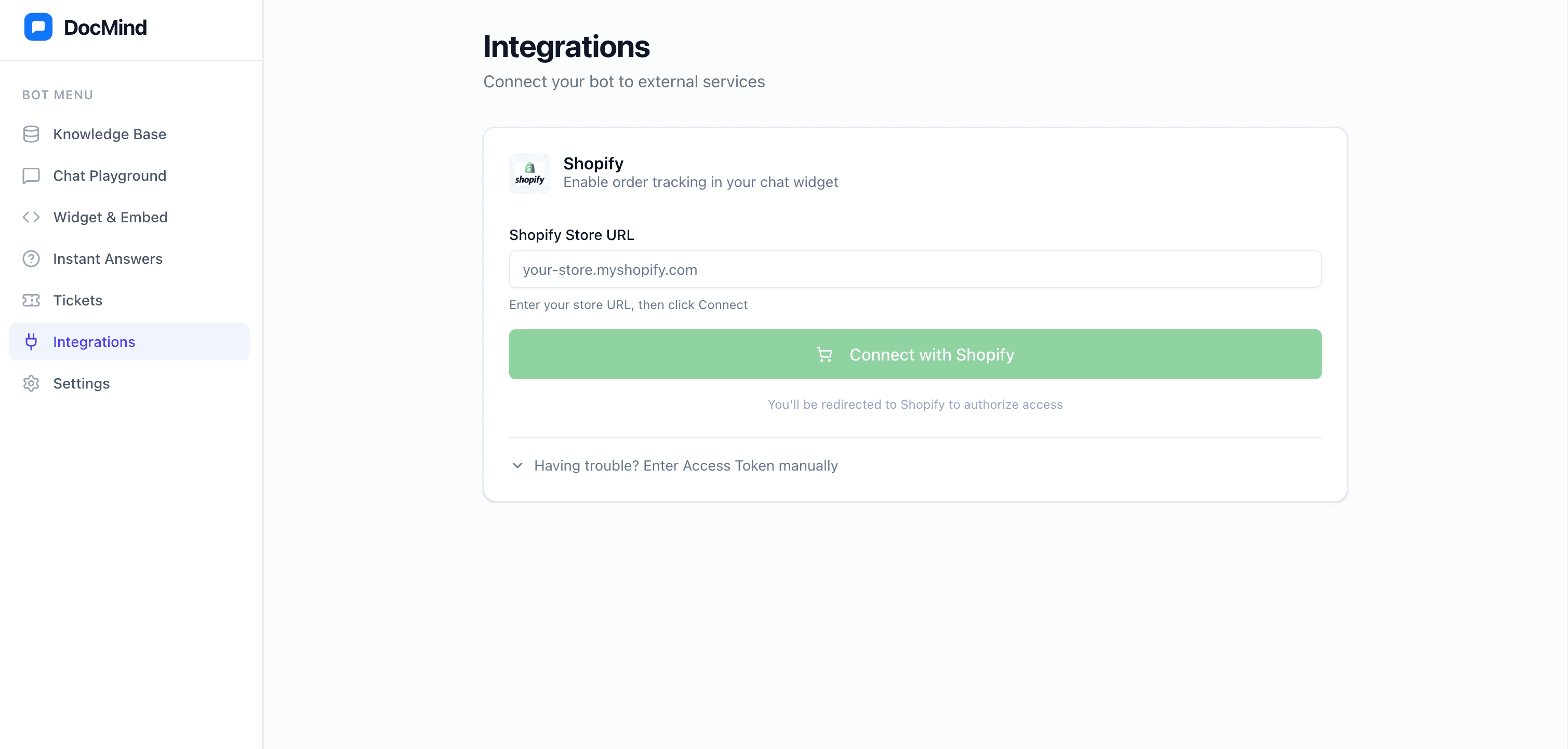Select Widget & Embed menu entry

click(110, 217)
